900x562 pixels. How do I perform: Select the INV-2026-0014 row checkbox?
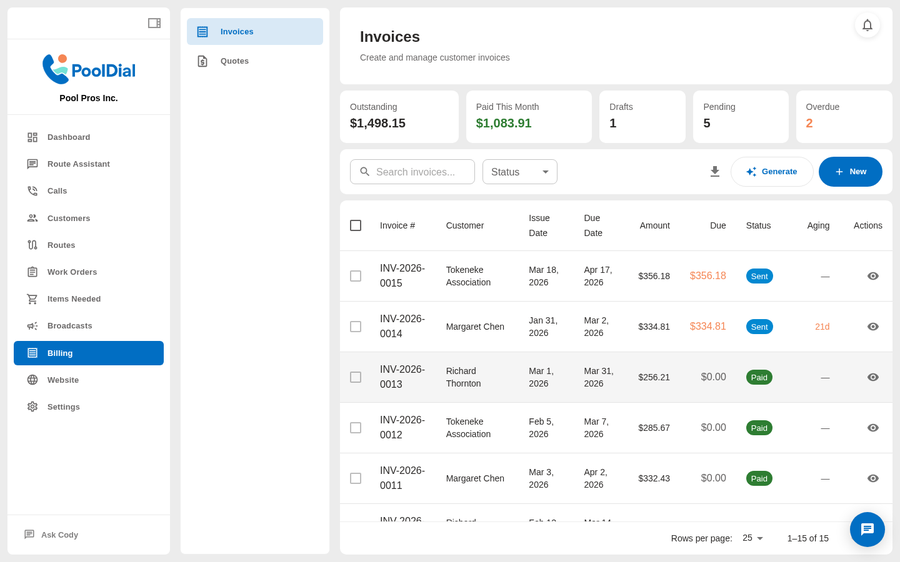point(355,327)
